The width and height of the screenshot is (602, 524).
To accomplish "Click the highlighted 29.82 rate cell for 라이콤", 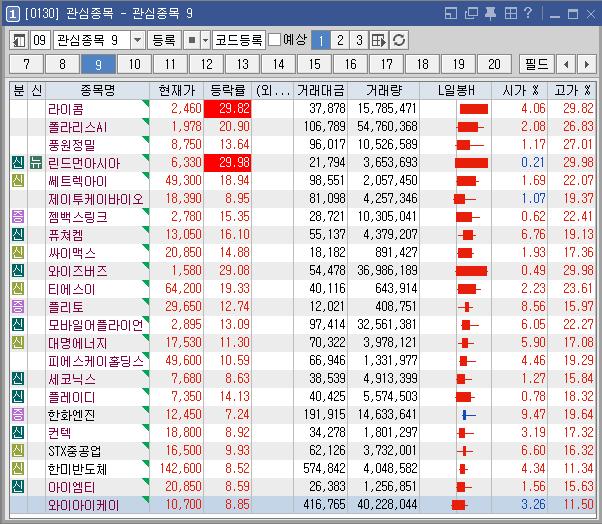I will 227,109.
